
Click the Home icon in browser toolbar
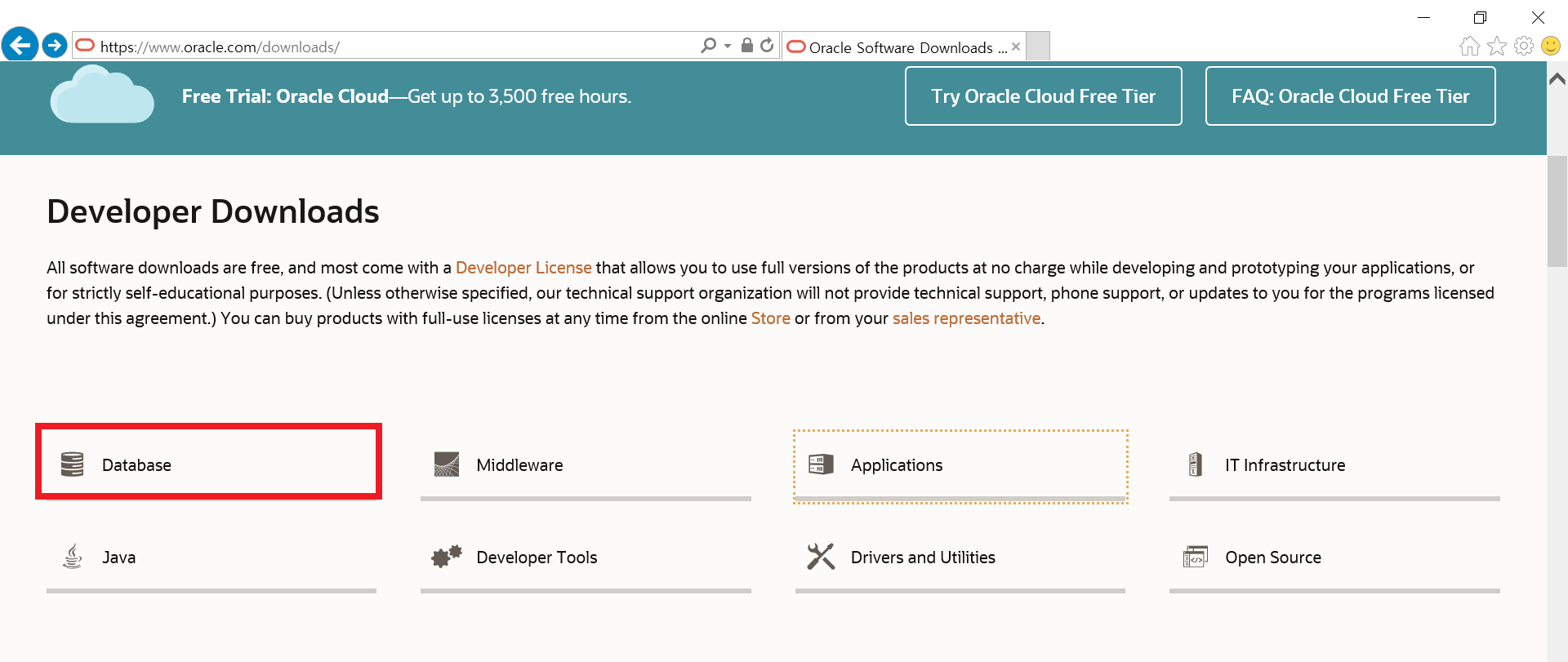click(1469, 46)
